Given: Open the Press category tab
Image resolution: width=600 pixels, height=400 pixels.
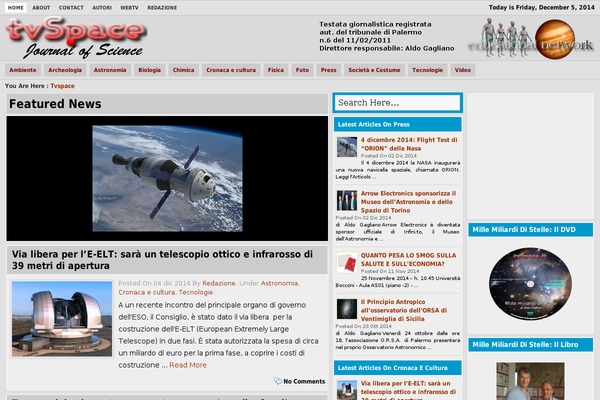Looking at the screenshot, I should click(x=328, y=70).
